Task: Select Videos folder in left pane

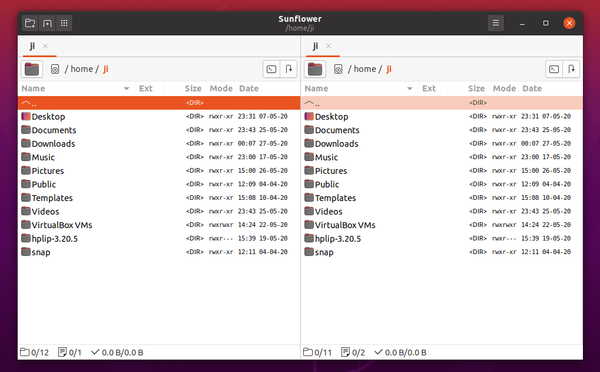Action: pos(159,212)
